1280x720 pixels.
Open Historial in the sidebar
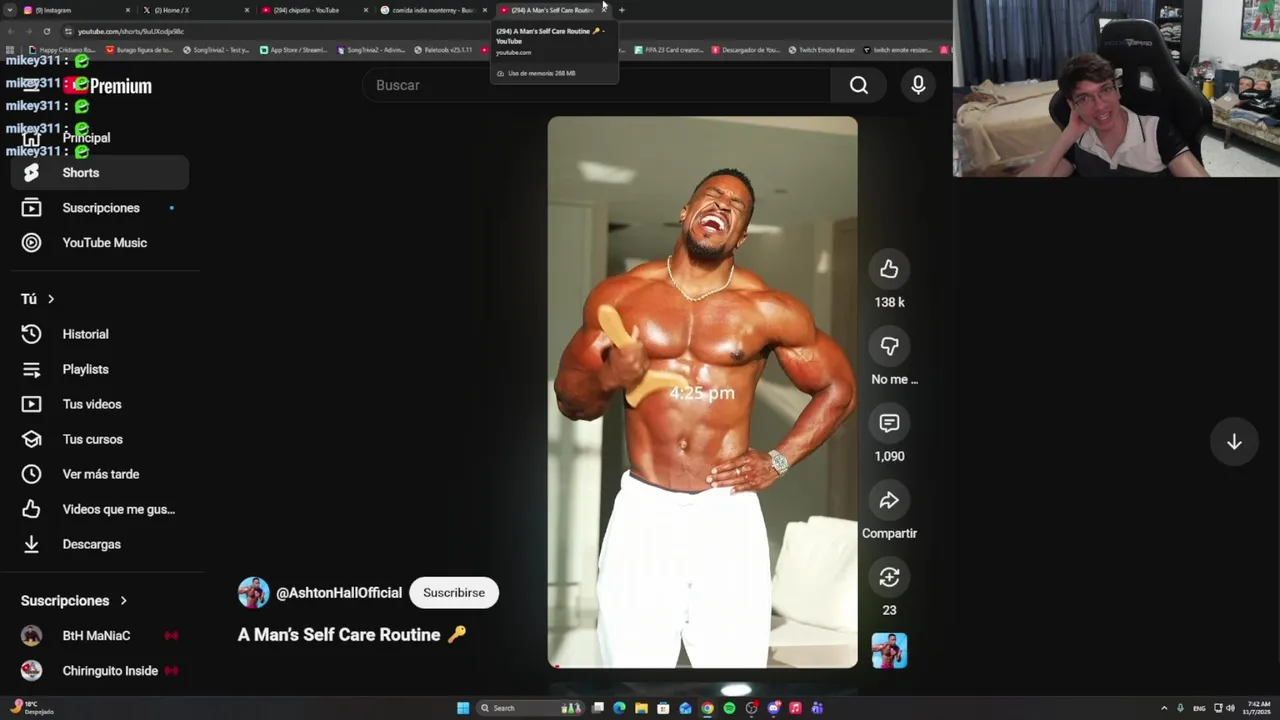coord(100,334)
